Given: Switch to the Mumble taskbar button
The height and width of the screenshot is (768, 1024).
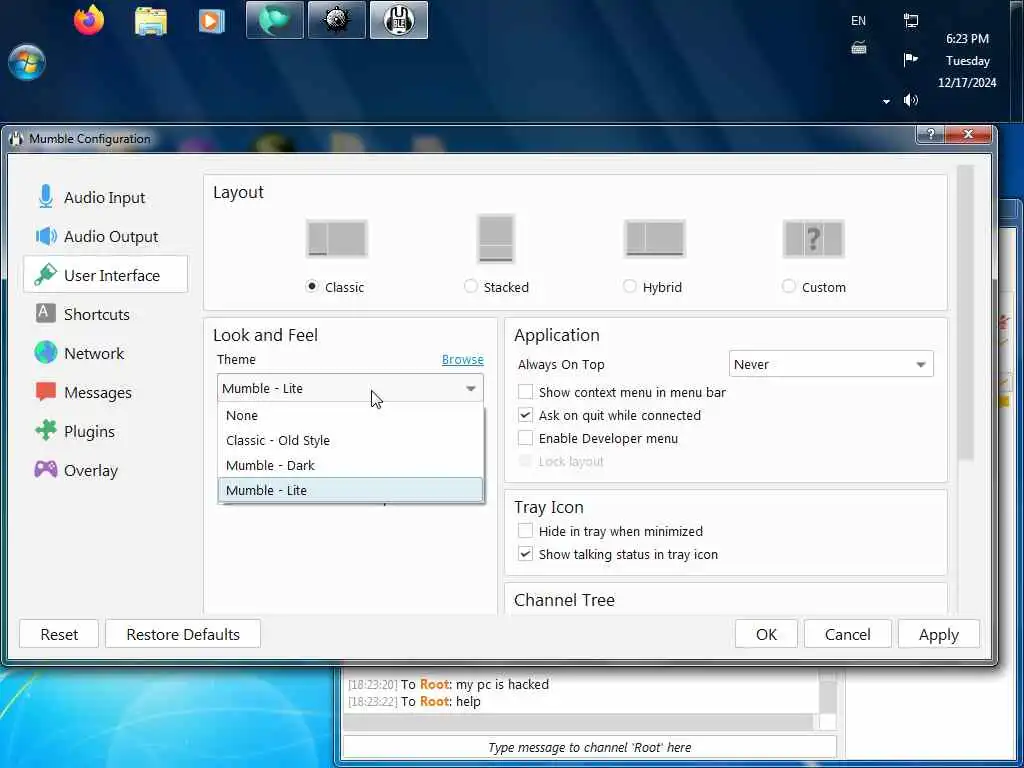Looking at the screenshot, I should [398, 20].
